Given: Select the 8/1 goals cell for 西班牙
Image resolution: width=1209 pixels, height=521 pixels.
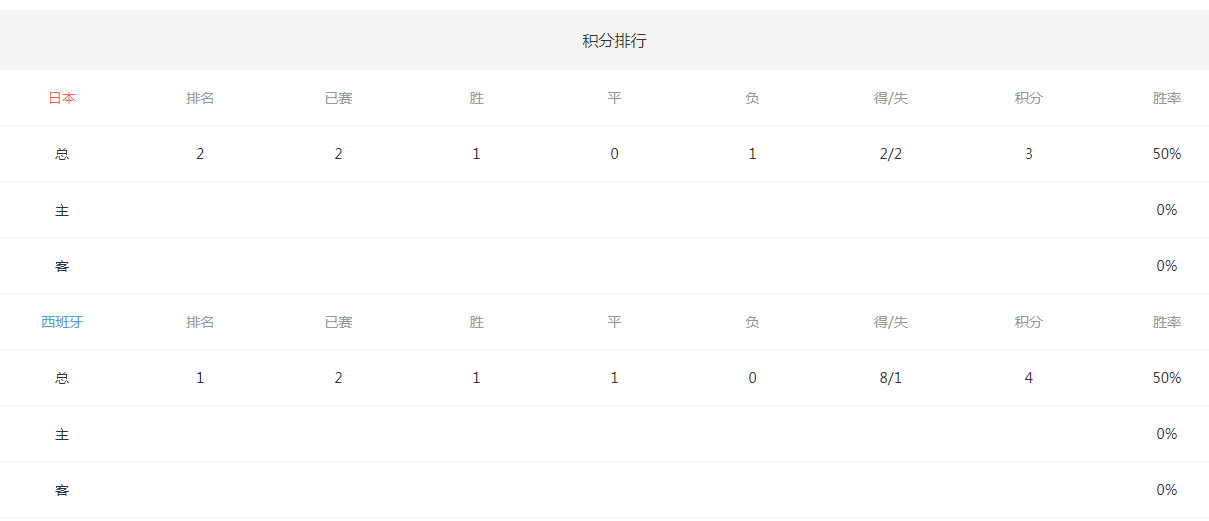Looking at the screenshot, I should [x=890, y=378].
